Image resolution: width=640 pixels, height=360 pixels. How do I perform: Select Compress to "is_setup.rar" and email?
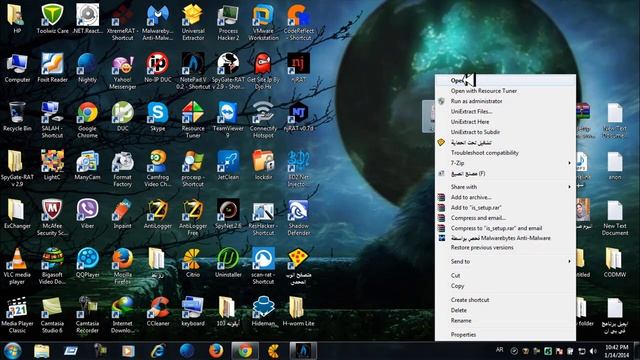(505, 228)
